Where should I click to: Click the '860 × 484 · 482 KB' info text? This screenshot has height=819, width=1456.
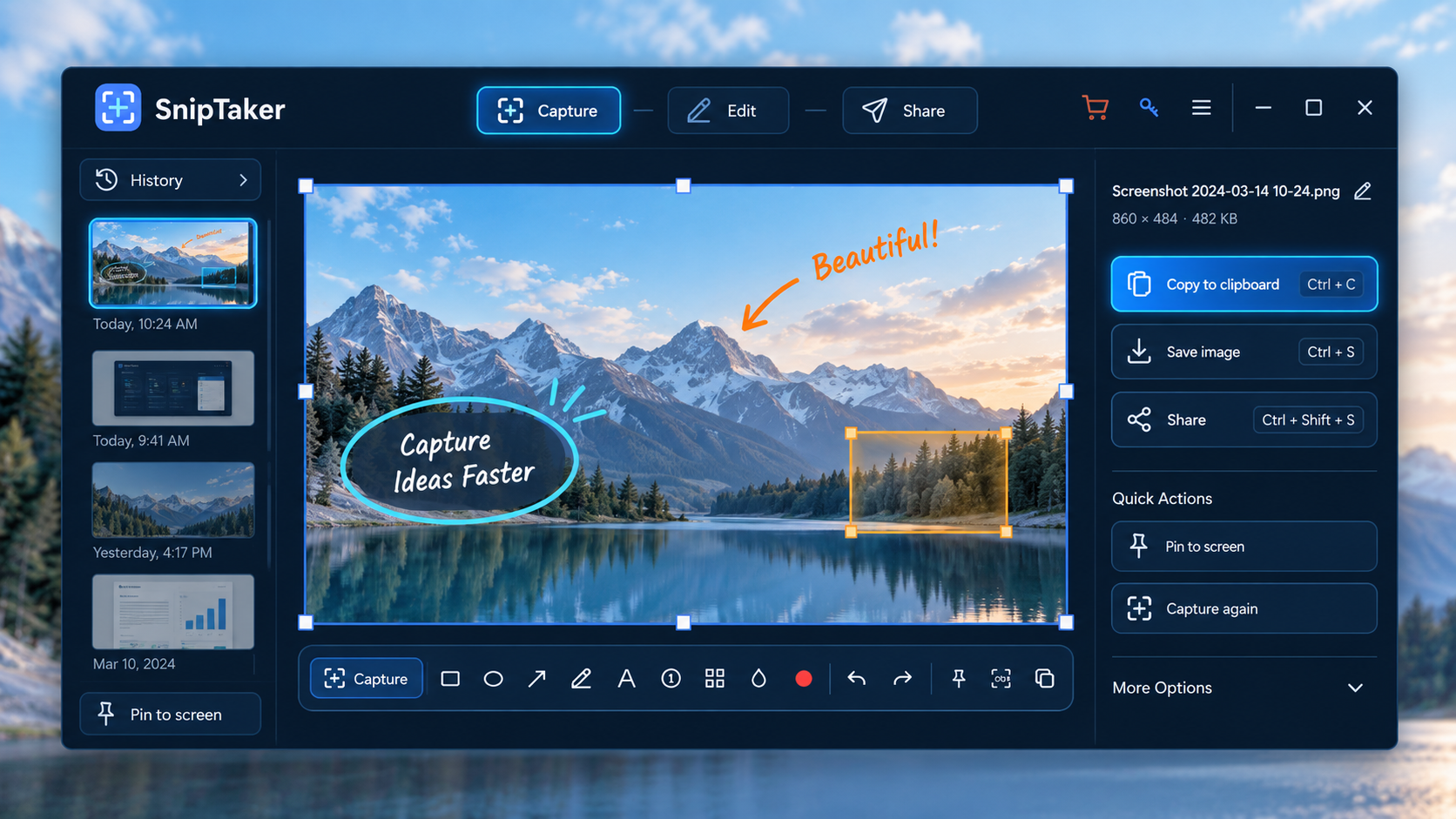tap(1175, 218)
